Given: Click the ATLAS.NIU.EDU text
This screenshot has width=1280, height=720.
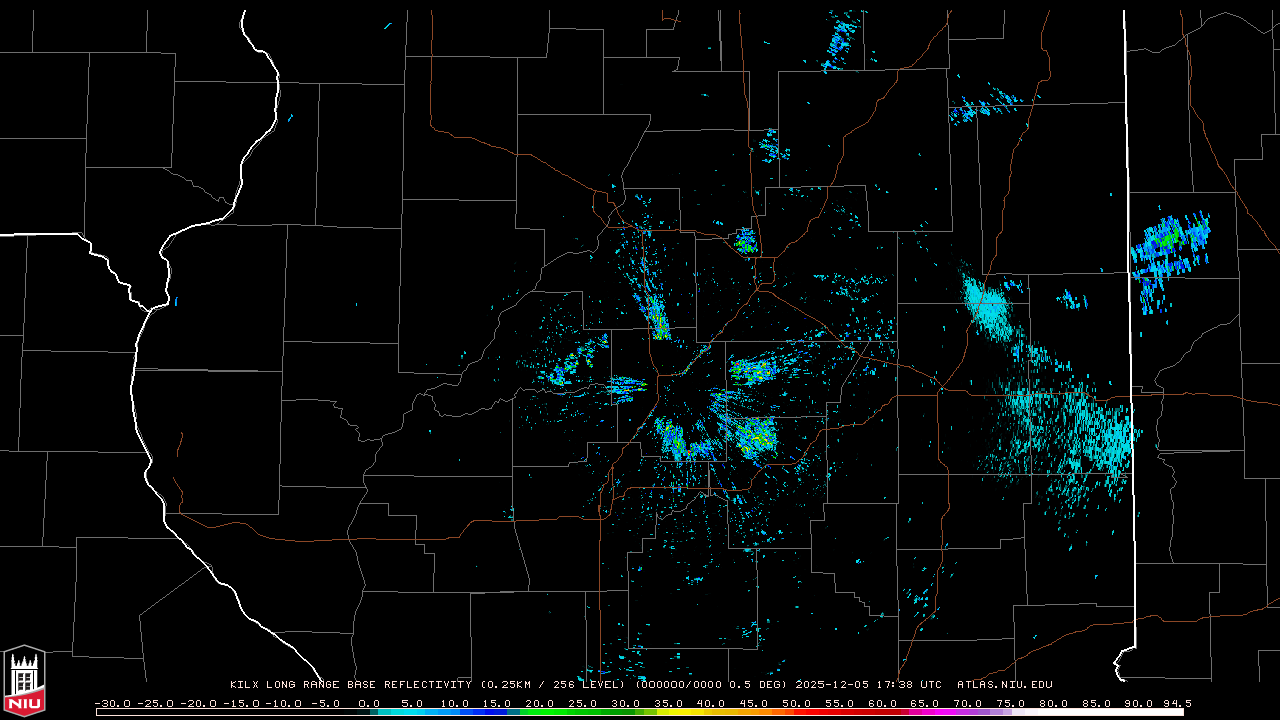Looking at the screenshot, I should tap(1004, 685).
